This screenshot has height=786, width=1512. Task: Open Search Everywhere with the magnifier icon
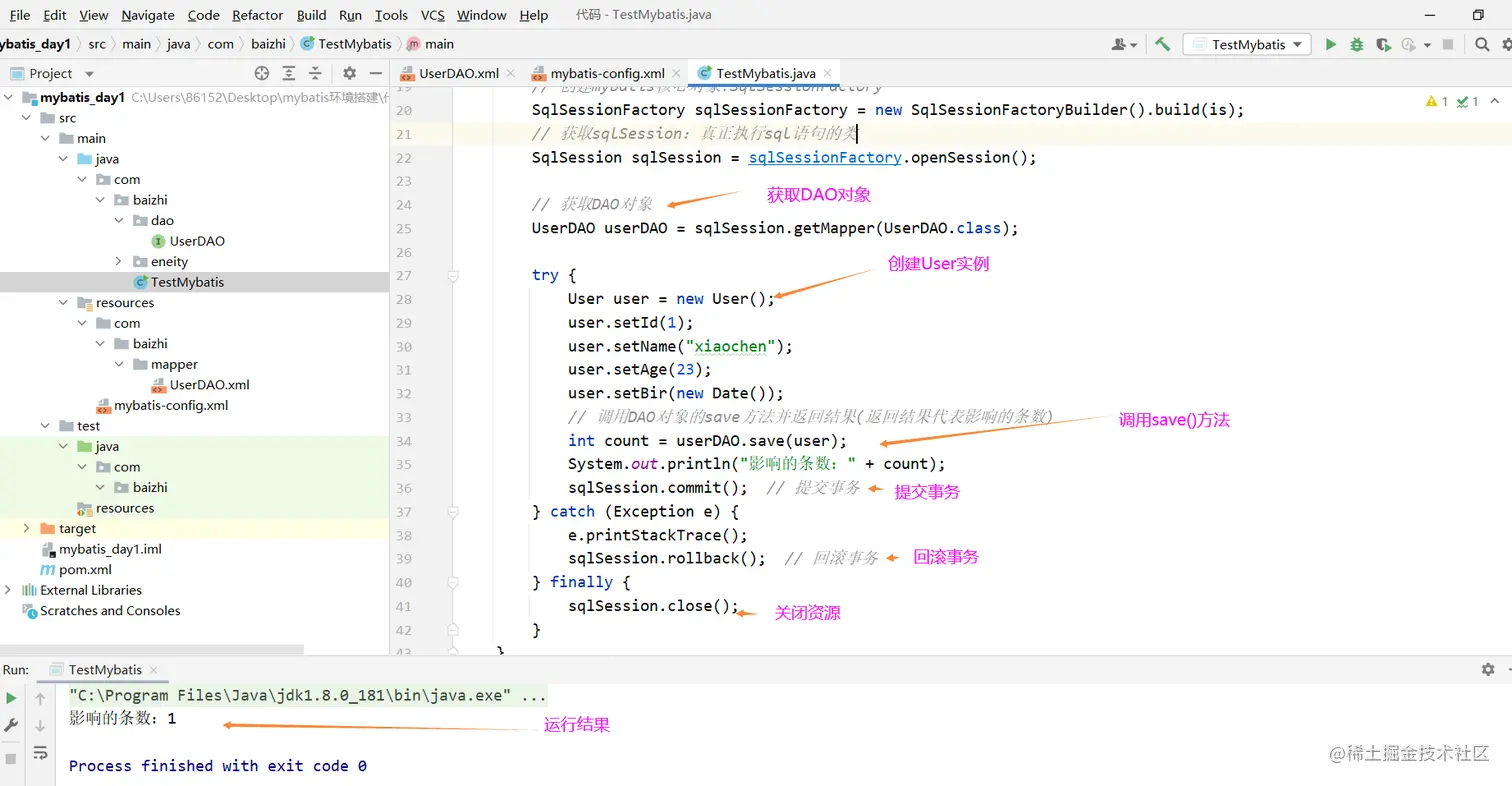pyautogui.click(x=1481, y=44)
